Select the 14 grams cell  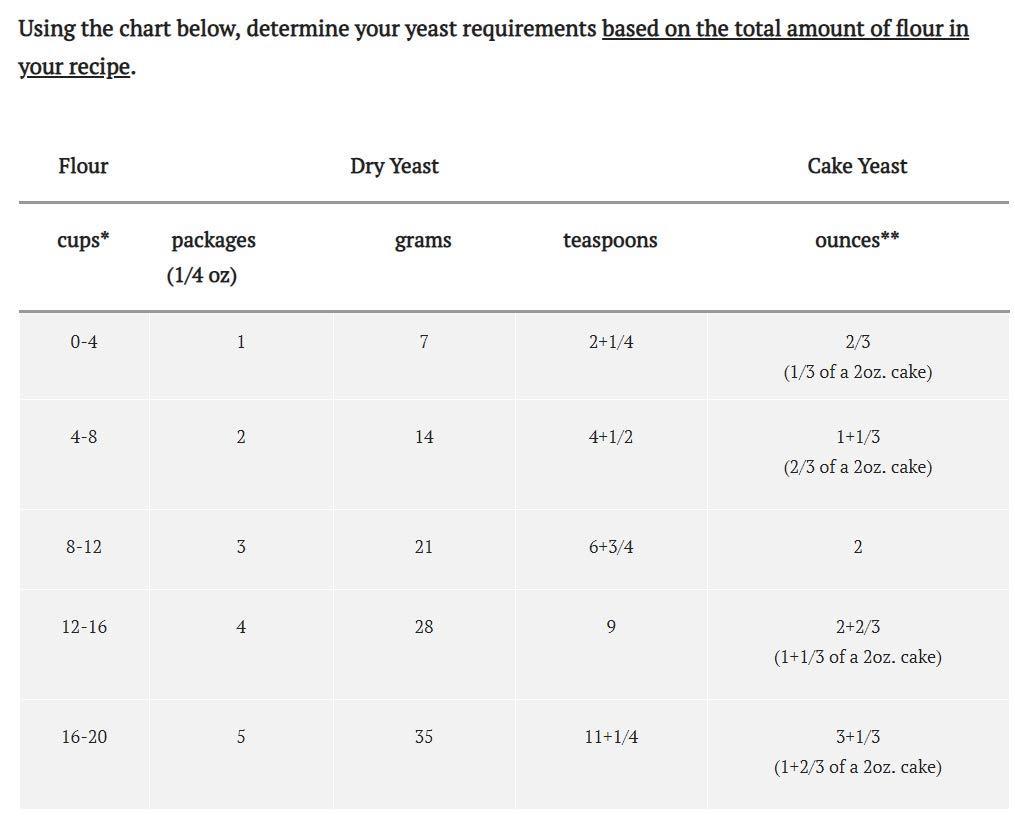(424, 437)
